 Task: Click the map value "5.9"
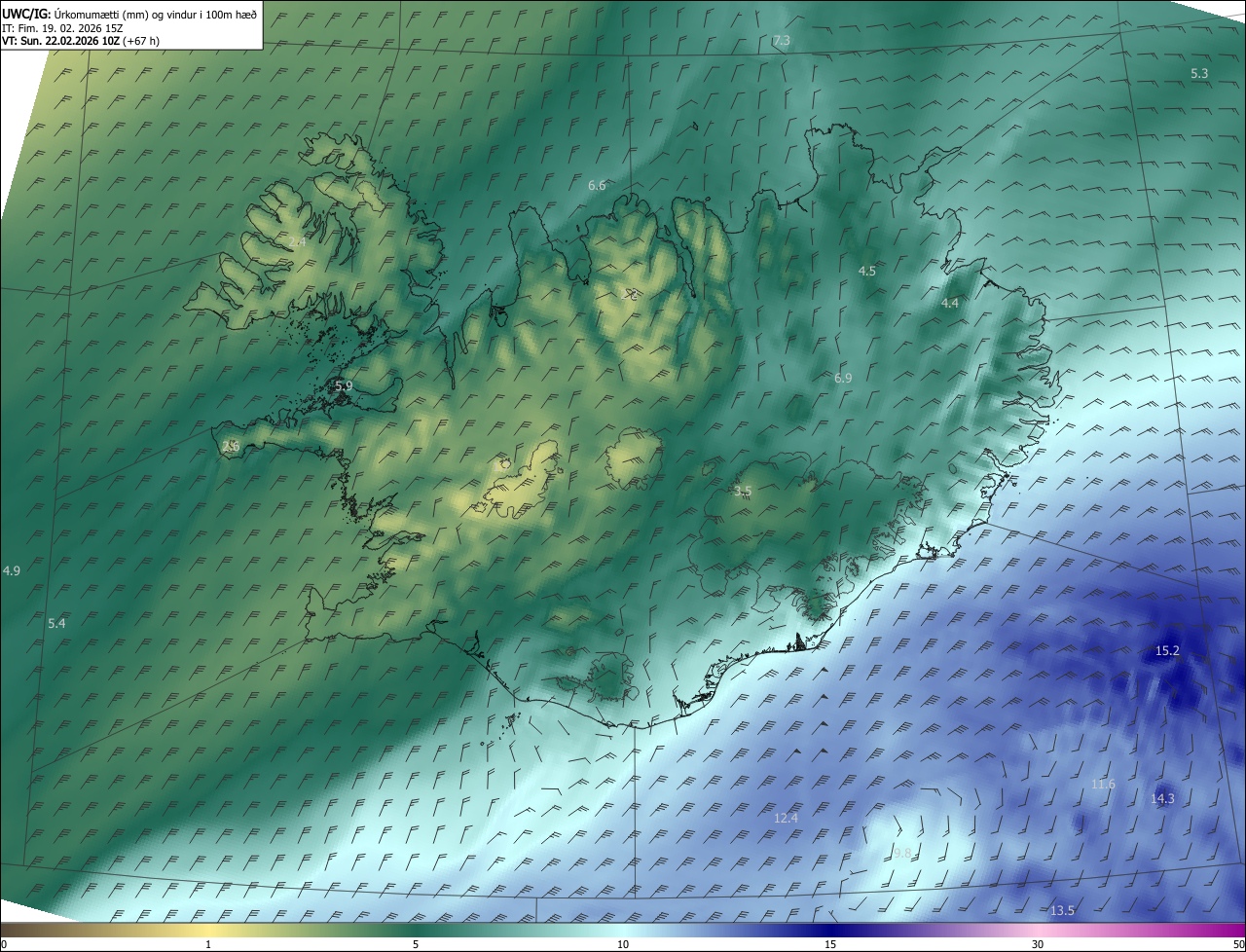coord(344,385)
